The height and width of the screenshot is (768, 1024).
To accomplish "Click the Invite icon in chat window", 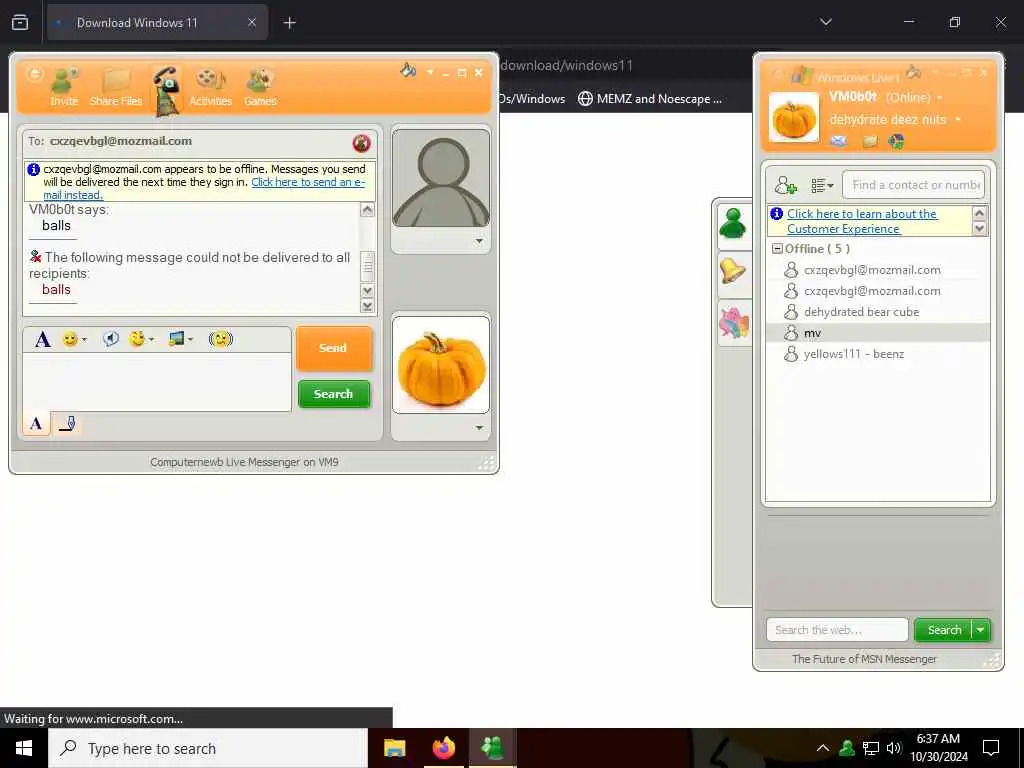I will pos(64,87).
